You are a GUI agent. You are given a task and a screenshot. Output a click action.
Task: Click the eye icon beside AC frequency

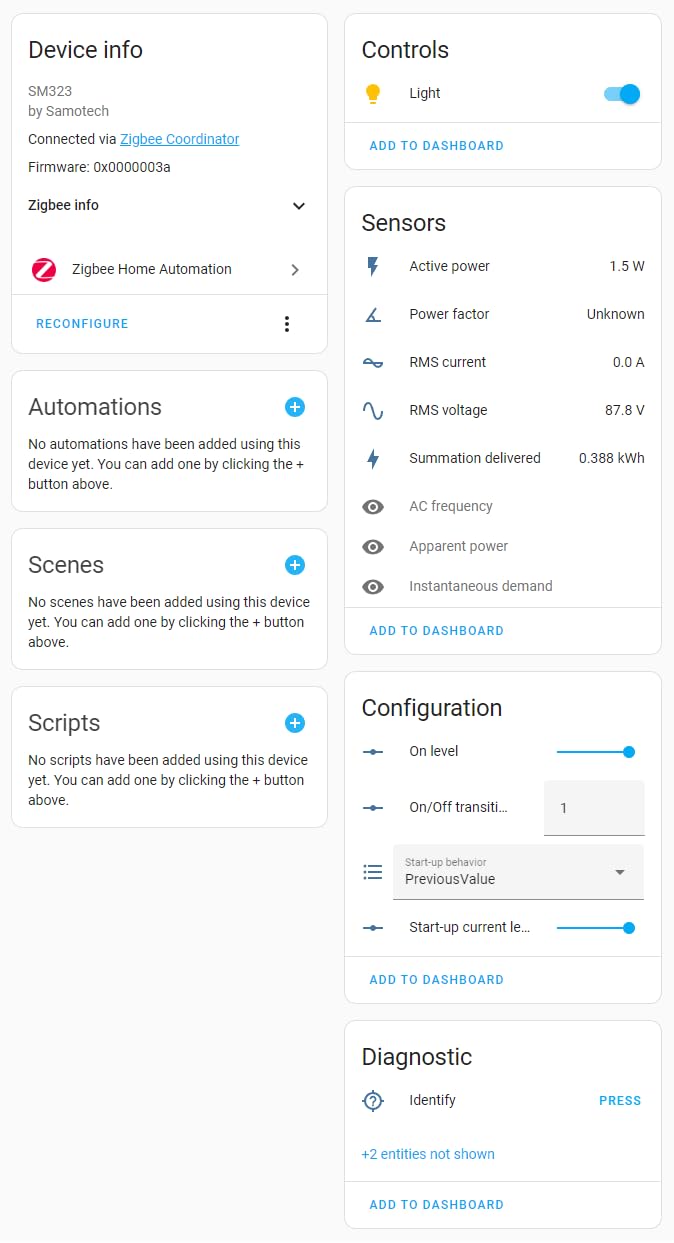373,507
